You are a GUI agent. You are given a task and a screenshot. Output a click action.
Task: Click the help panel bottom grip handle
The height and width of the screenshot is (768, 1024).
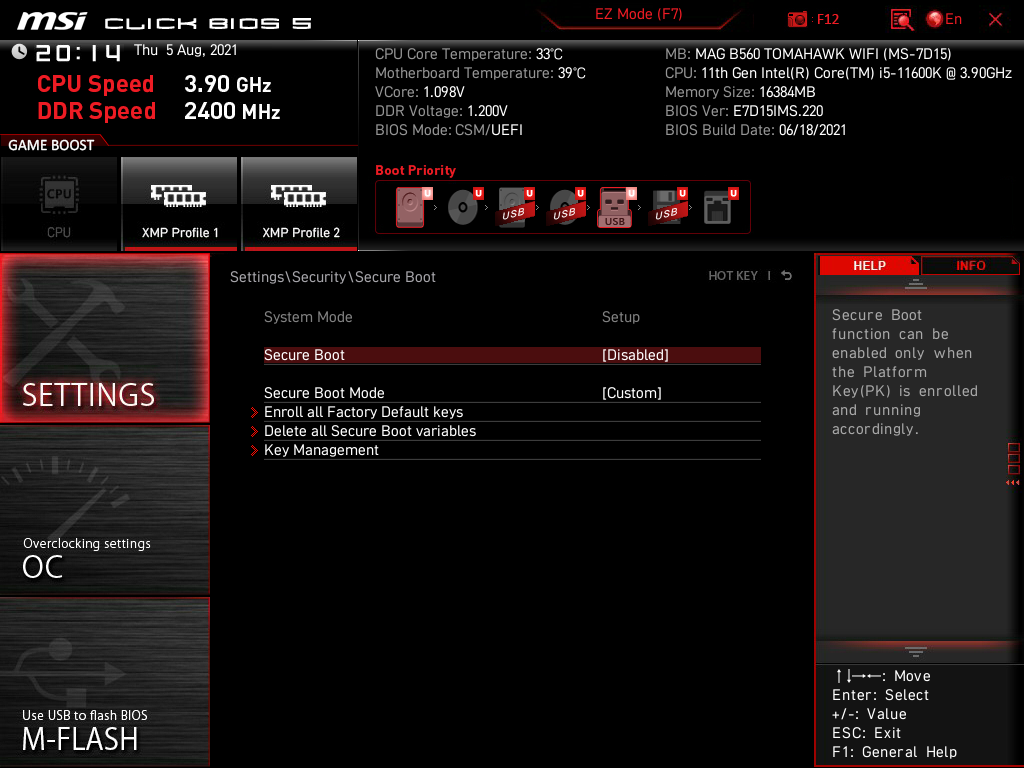(916, 652)
